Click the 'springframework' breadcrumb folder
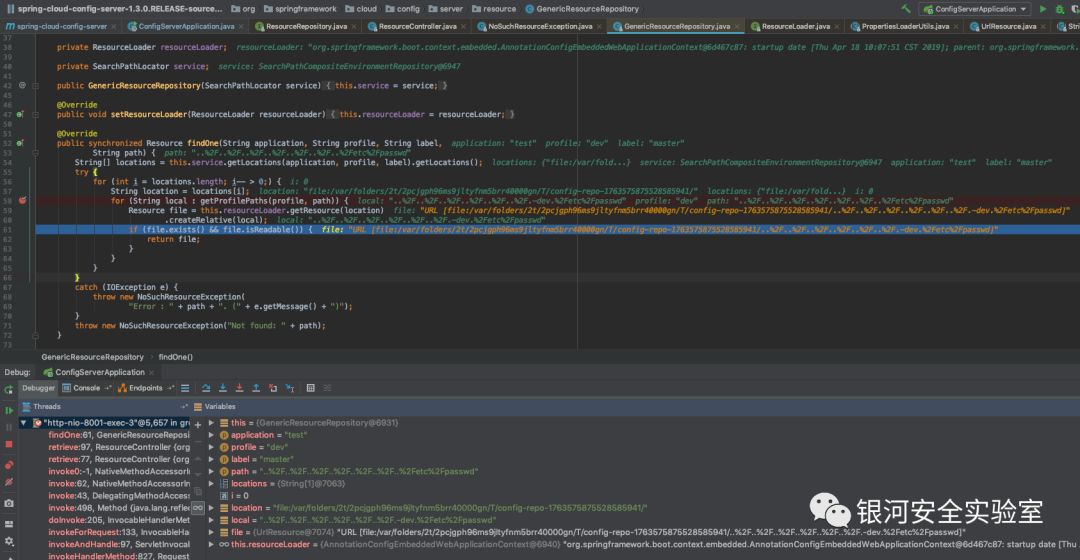Viewport: 1080px width, 560px height. click(x=300, y=9)
